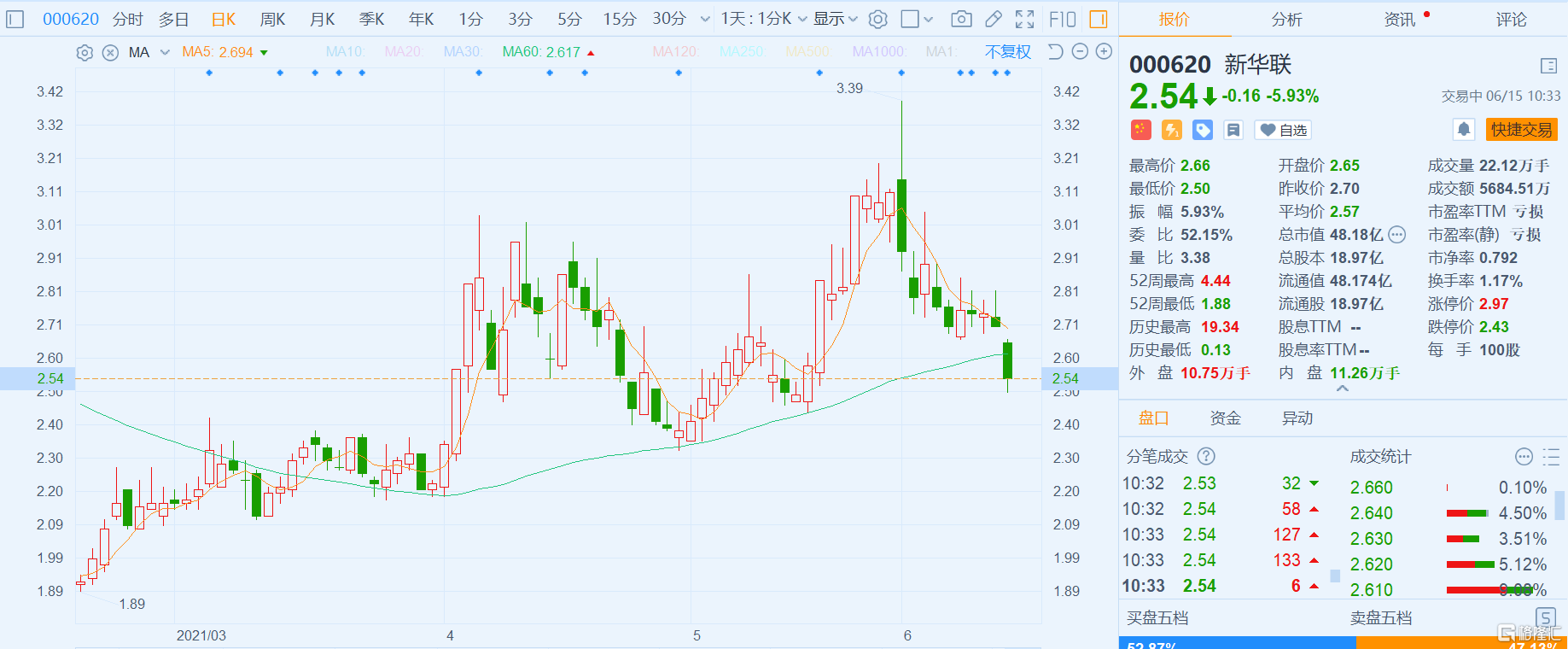
Task: Click the 卖盘五档 level icon
Action: click(1545, 617)
